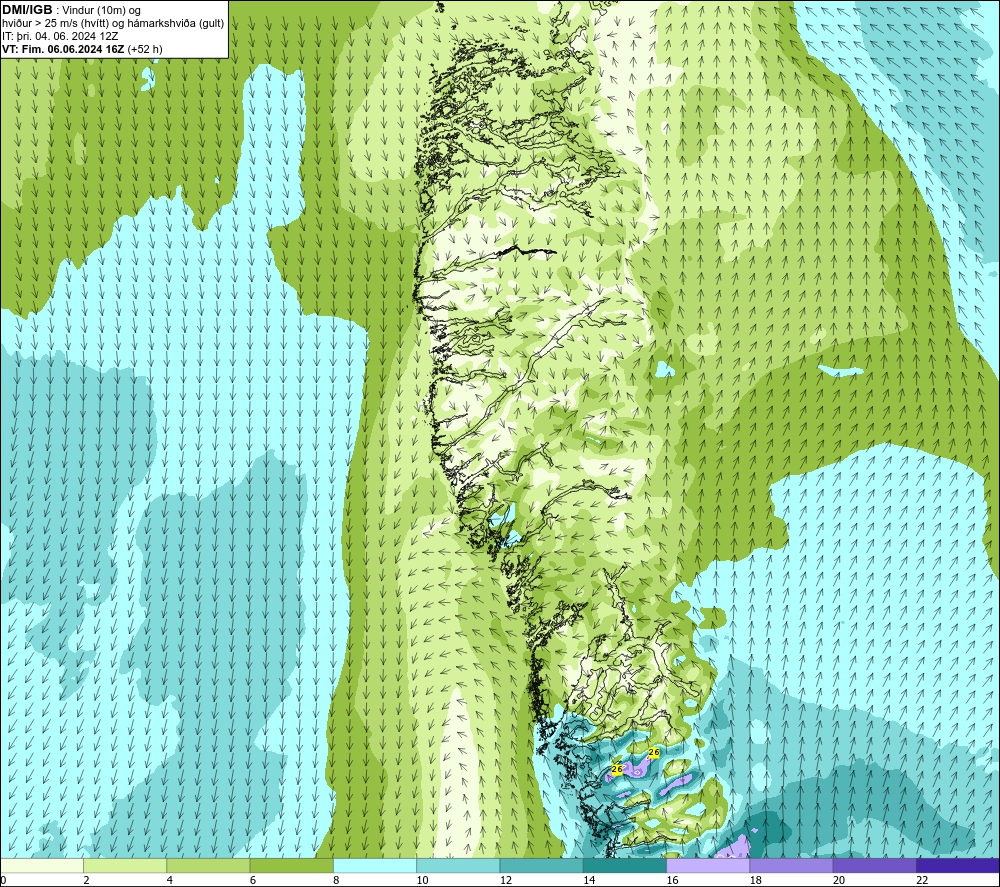Click the legend number 6
Image resolution: width=1000 pixels, height=887 pixels.
coord(253,880)
